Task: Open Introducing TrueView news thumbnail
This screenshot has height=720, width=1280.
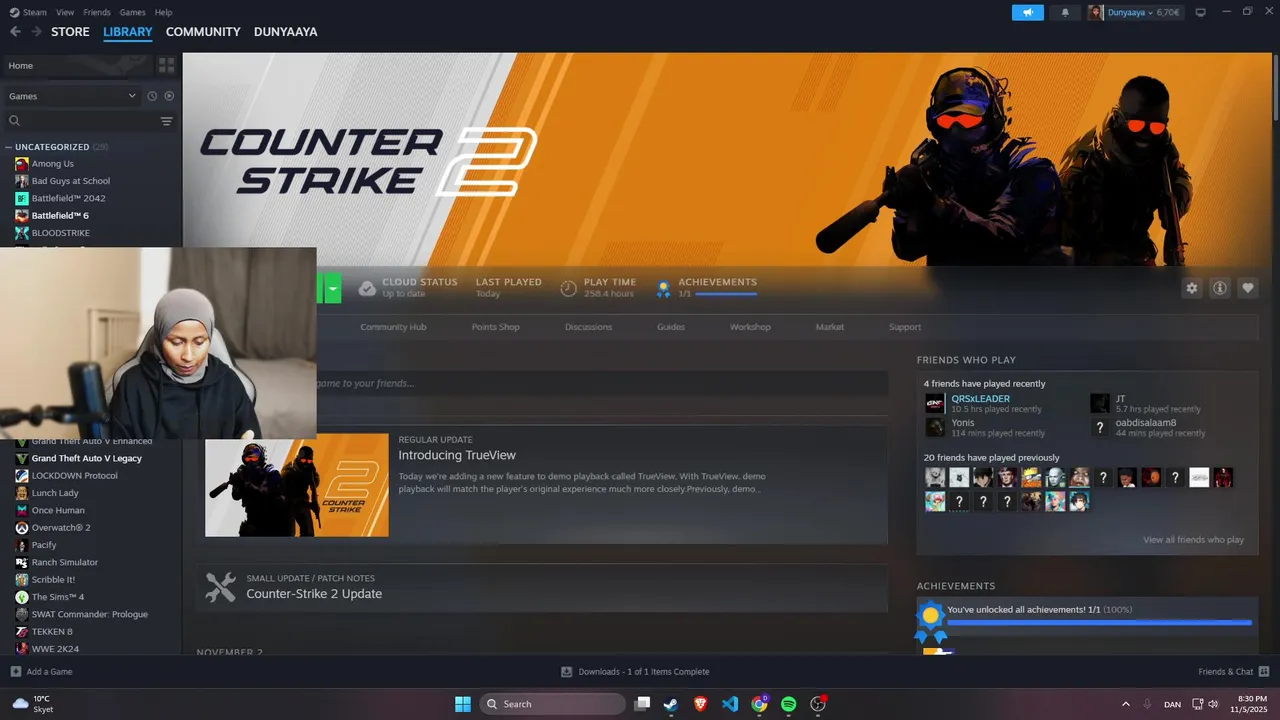Action: 297,485
